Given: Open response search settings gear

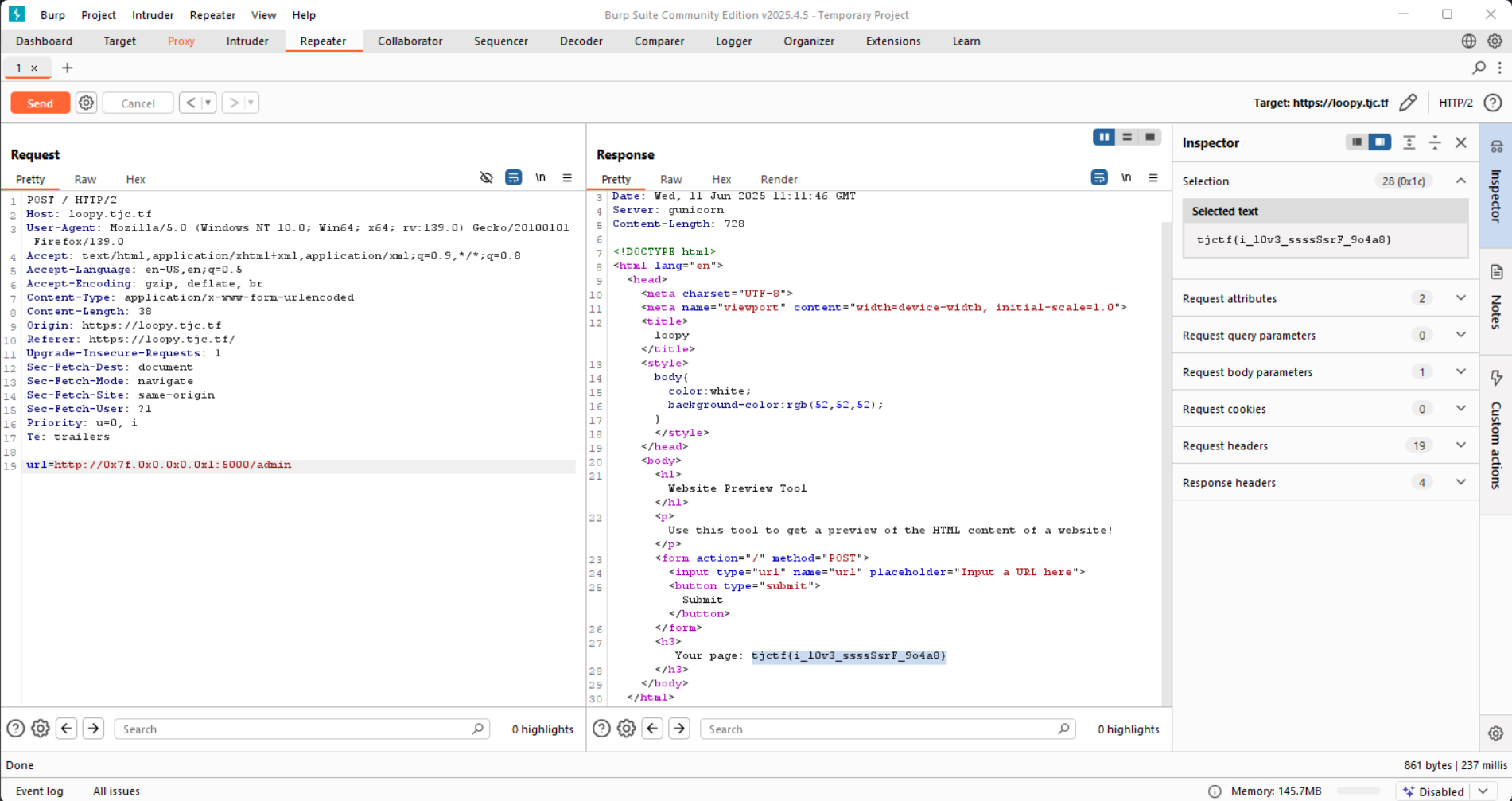Looking at the screenshot, I should pyautogui.click(x=626, y=729).
